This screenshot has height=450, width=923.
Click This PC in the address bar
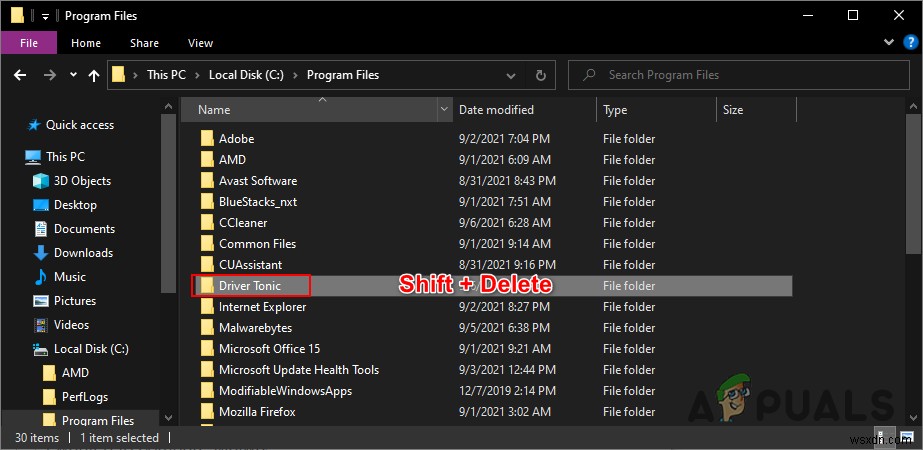click(166, 75)
